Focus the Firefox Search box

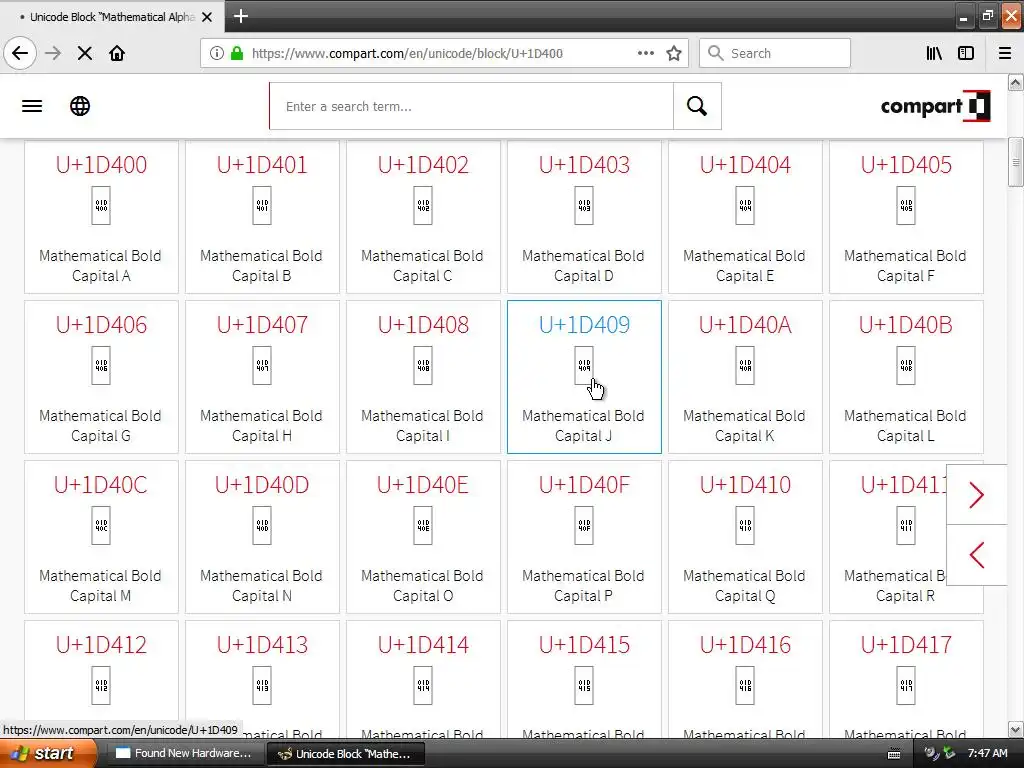point(775,53)
